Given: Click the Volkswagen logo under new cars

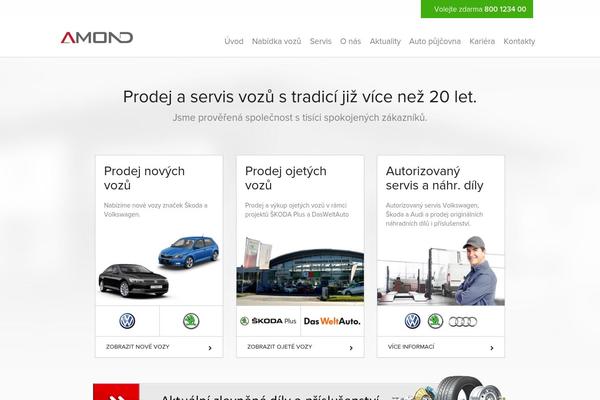Looking at the screenshot, I should click(x=127, y=321).
